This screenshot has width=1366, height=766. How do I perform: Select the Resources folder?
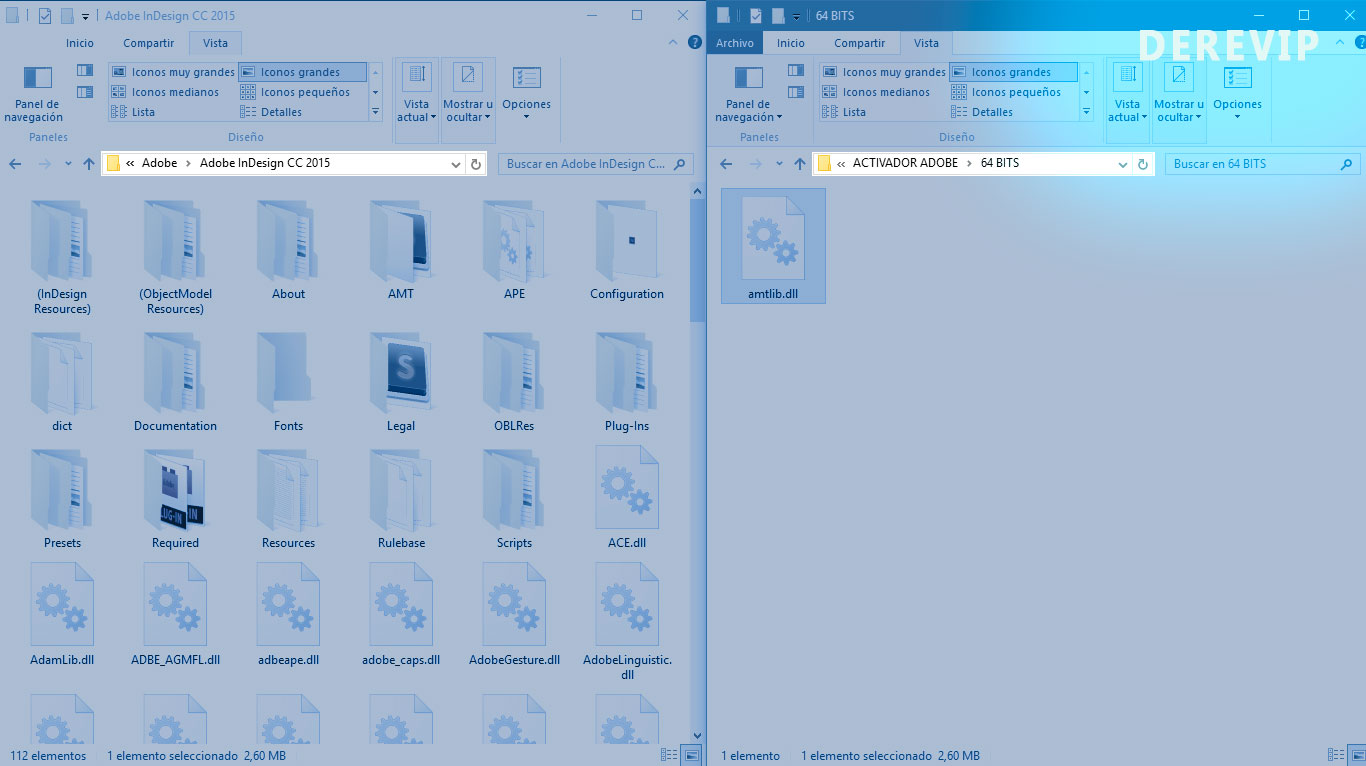coord(288,498)
